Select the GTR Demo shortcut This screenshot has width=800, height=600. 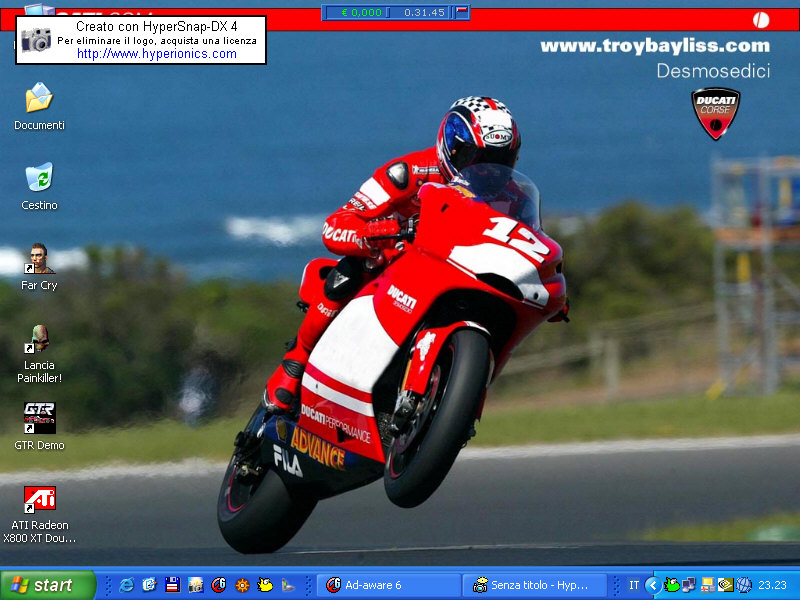coord(39,427)
